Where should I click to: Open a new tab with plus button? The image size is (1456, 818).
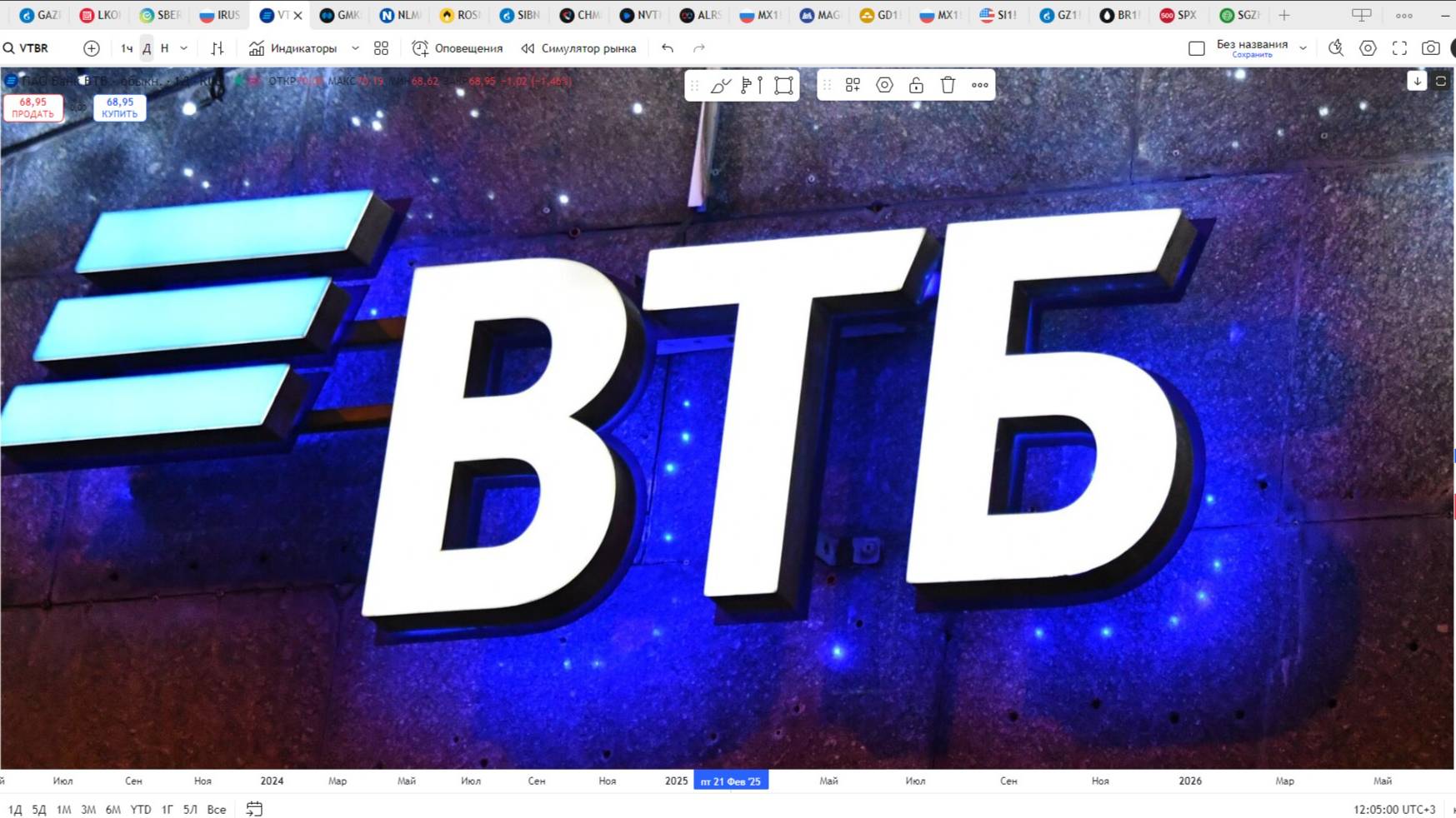click(1284, 15)
